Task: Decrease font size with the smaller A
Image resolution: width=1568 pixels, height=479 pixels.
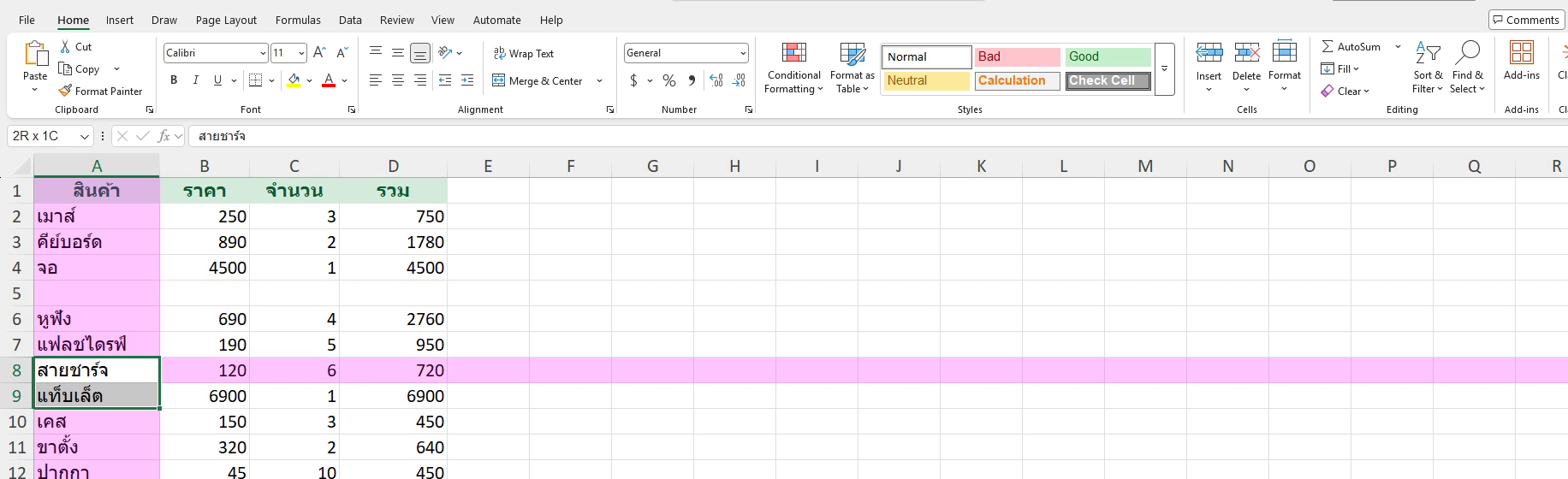Action: click(x=342, y=53)
